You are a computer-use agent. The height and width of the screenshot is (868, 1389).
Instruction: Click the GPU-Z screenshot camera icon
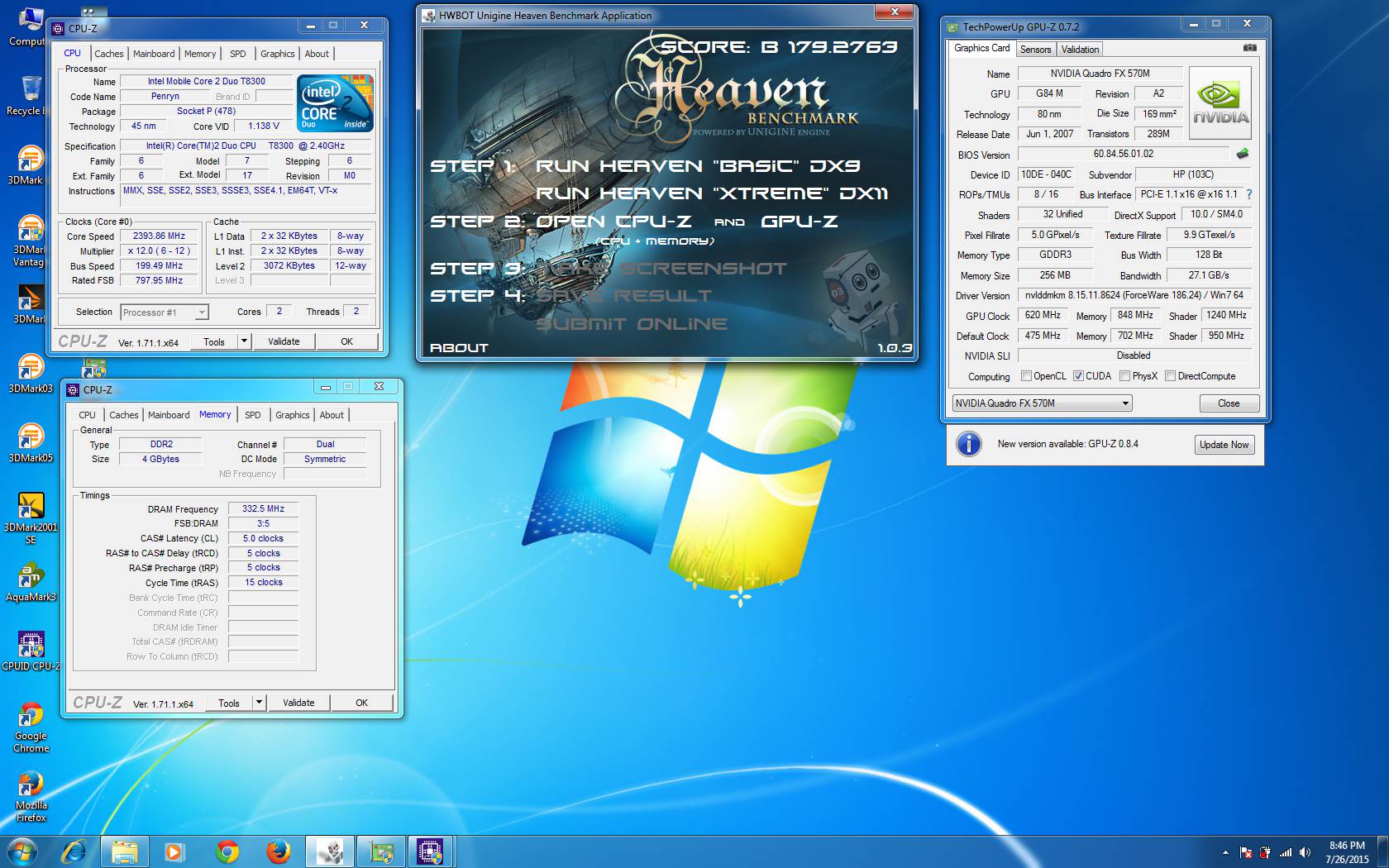(x=1249, y=48)
